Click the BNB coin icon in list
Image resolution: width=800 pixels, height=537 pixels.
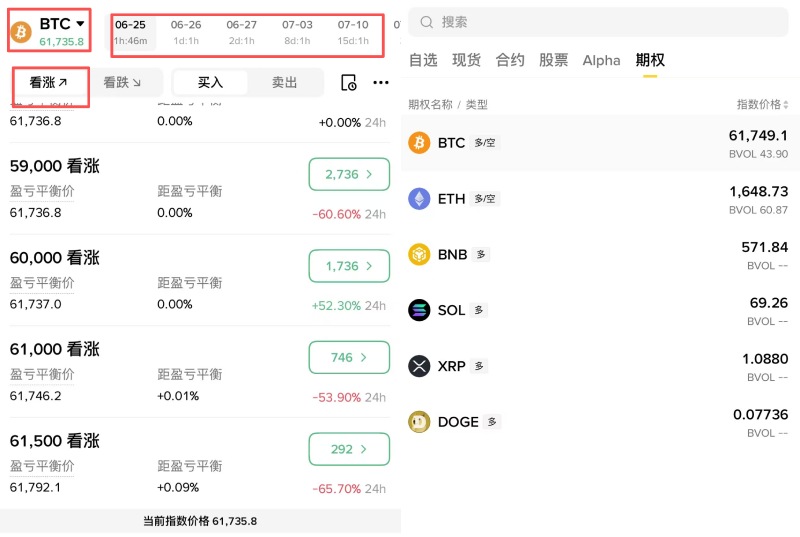click(419, 254)
